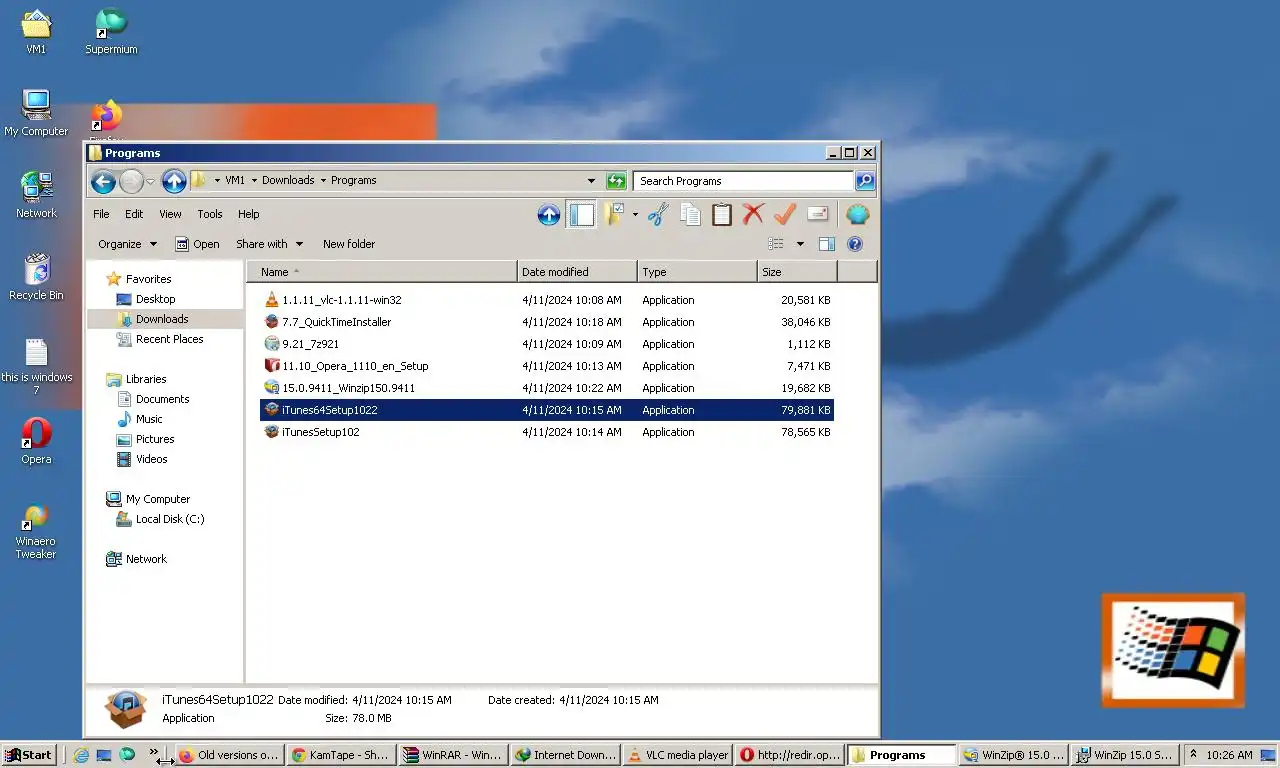Copy the selected file using Copy icon
Screen dimensions: 1280x768
[690, 214]
